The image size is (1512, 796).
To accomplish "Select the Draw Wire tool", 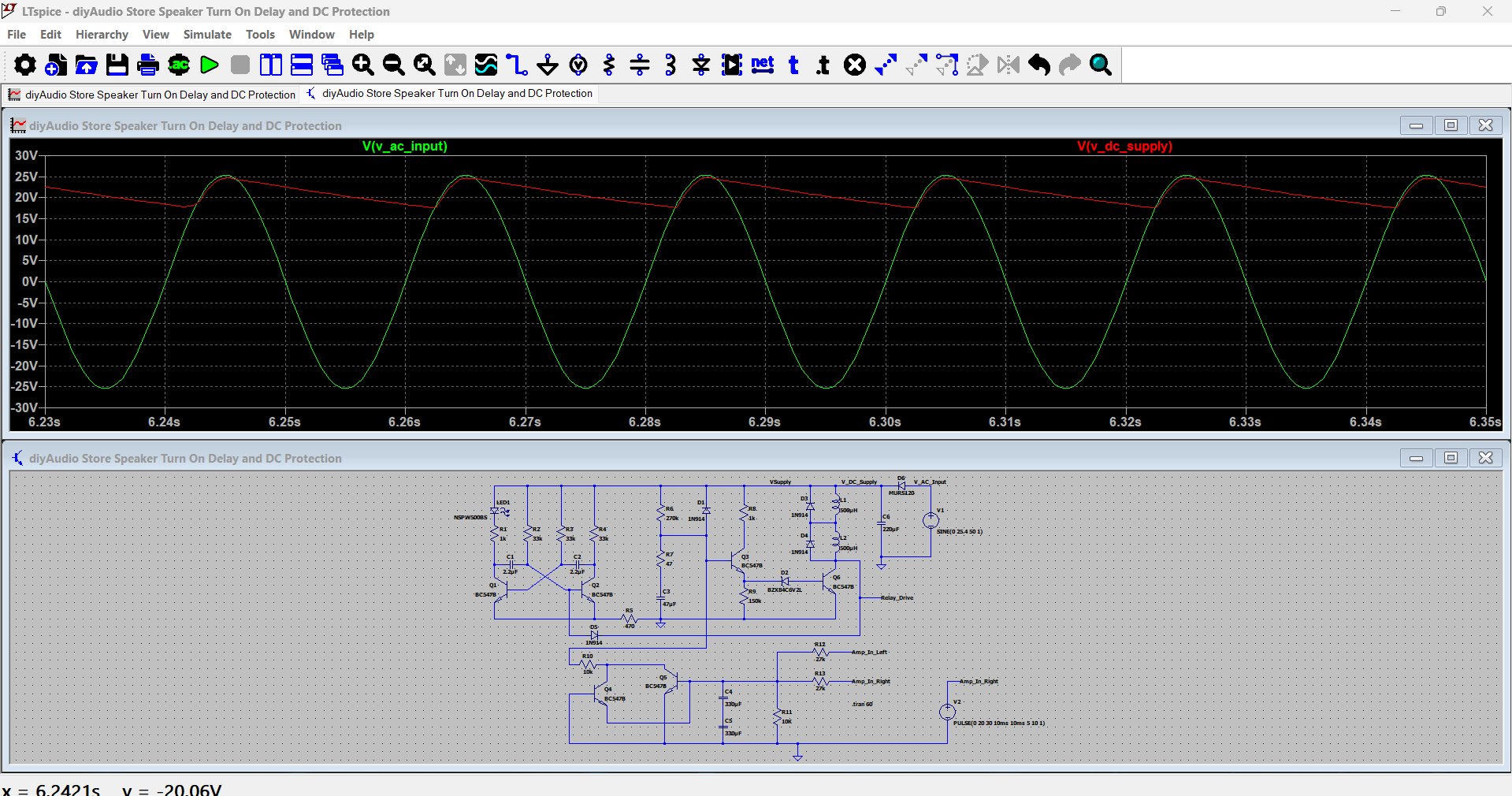I will pos(517,65).
